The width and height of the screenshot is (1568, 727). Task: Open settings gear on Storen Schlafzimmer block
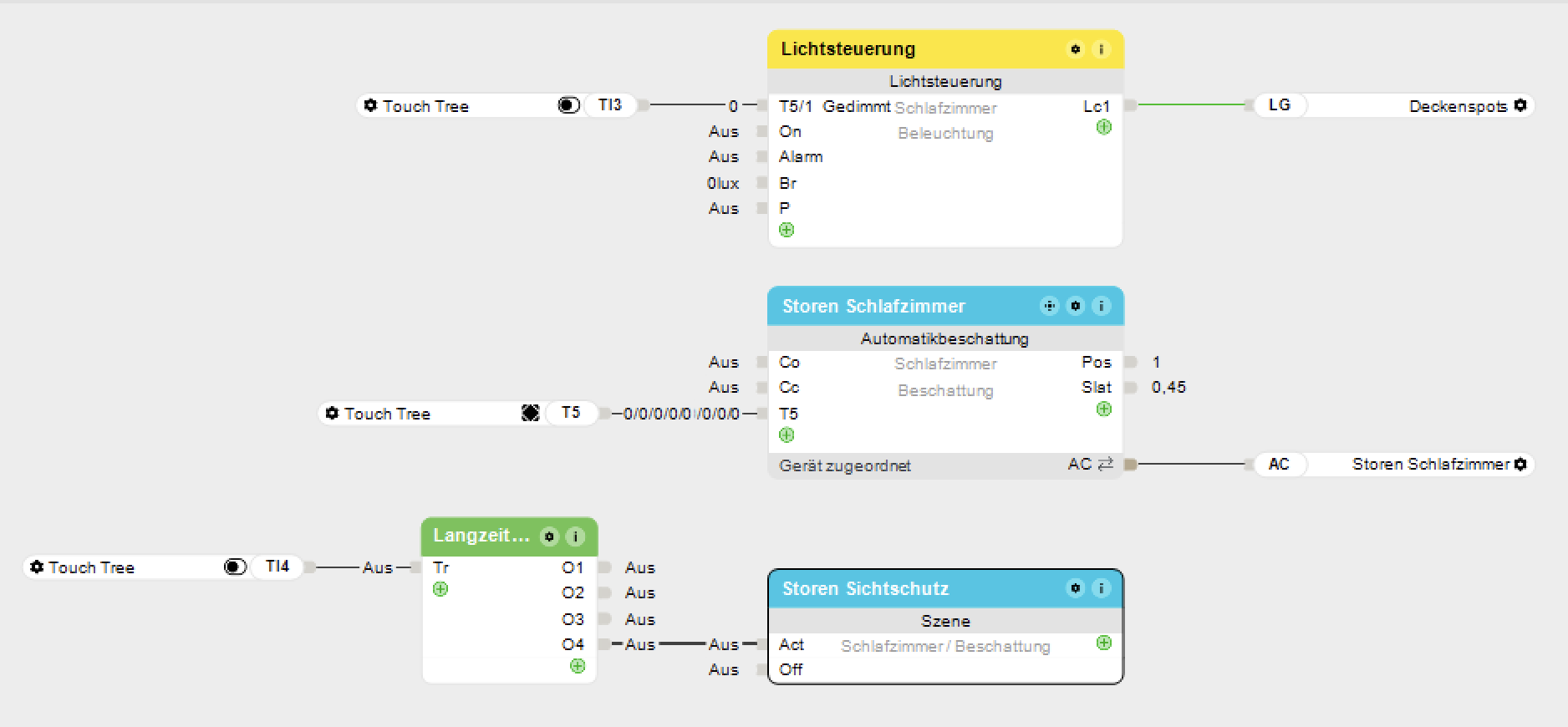1076,306
